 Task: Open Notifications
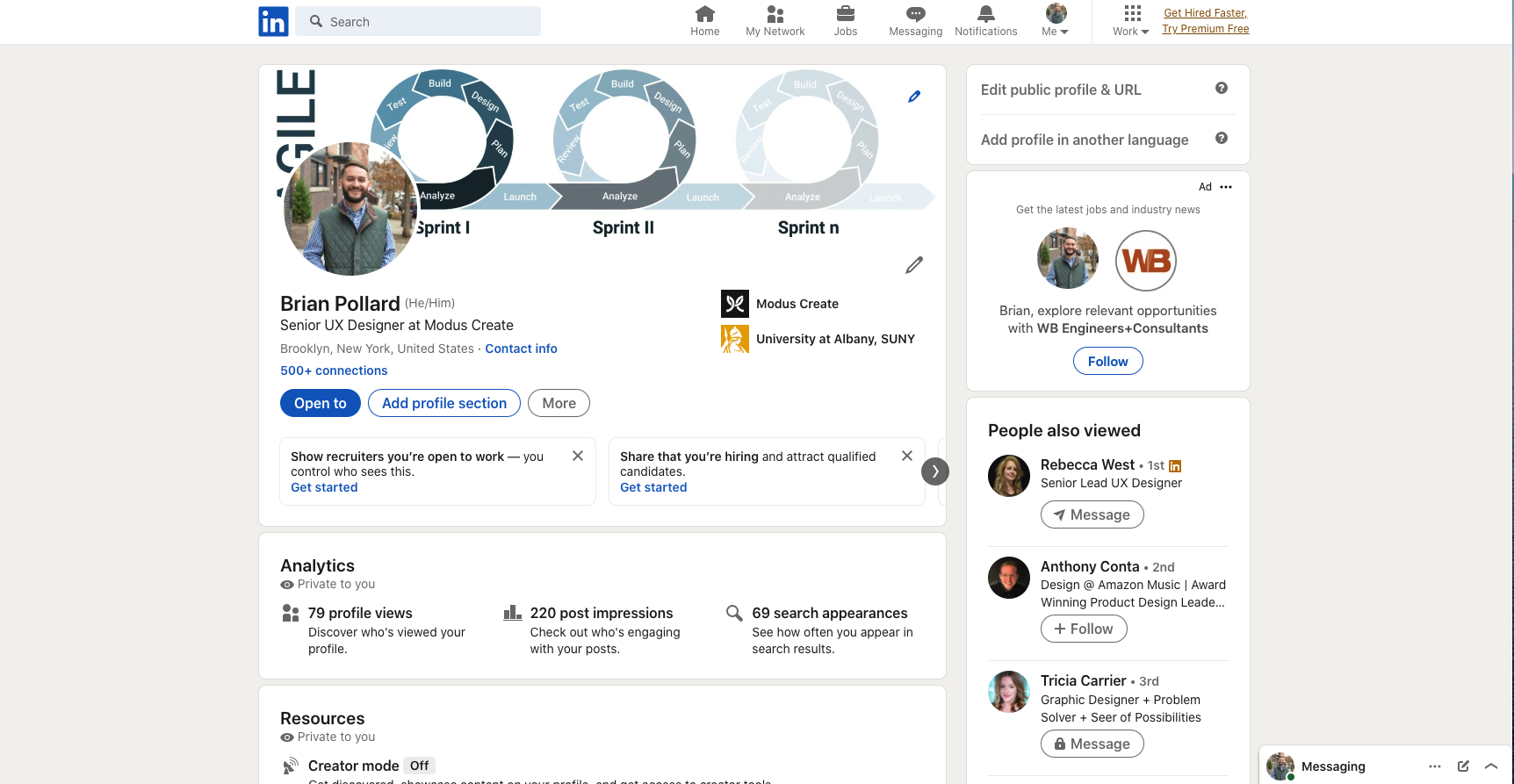coord(985,21)
